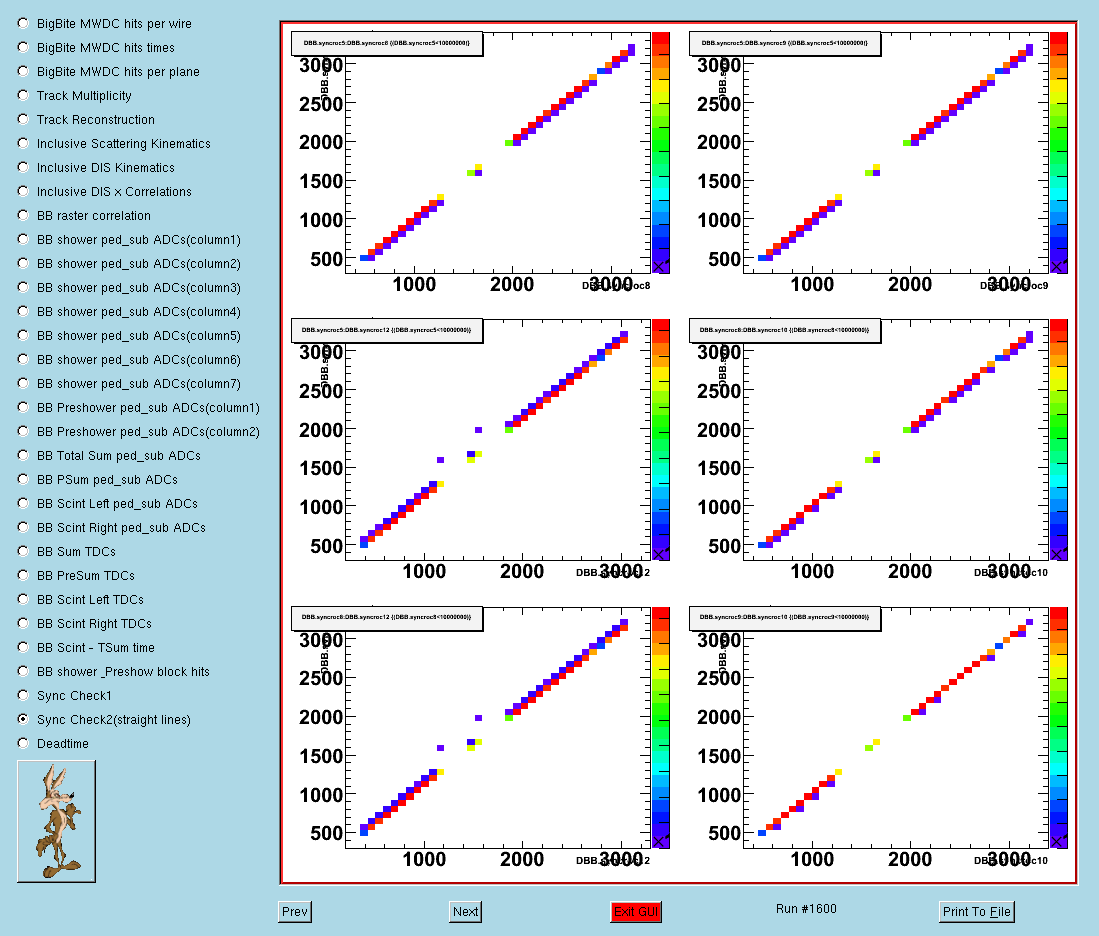Click syncroc9:syncroc10 plot title box
1099x936 pixels.
tap(785, 618)
